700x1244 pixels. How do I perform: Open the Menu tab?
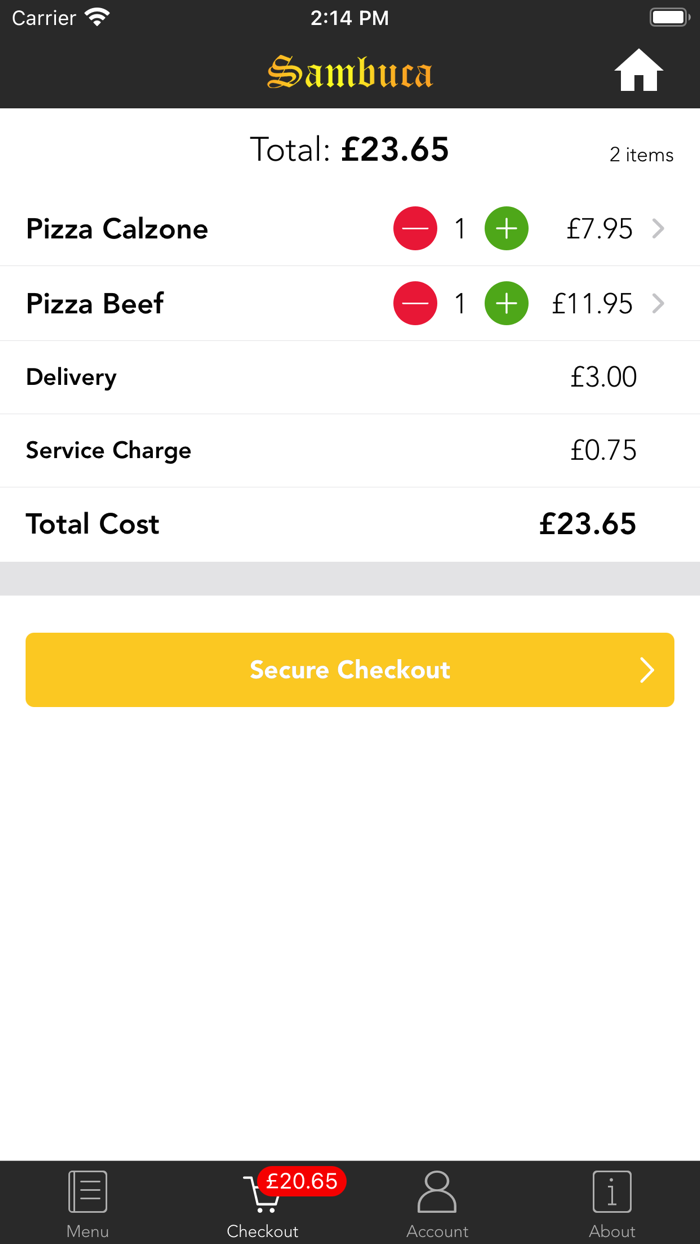(88, 1203)
